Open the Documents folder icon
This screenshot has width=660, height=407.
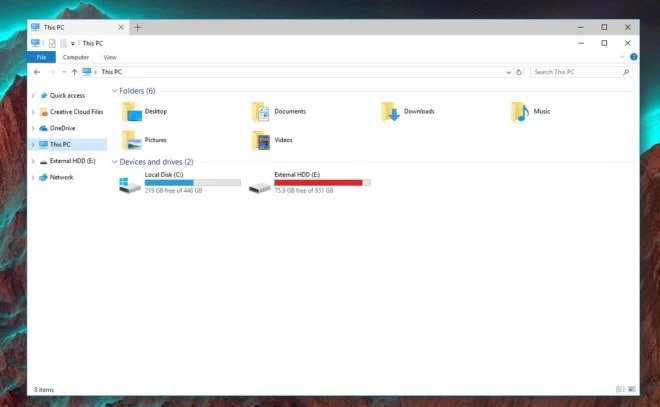coord(261,112)
